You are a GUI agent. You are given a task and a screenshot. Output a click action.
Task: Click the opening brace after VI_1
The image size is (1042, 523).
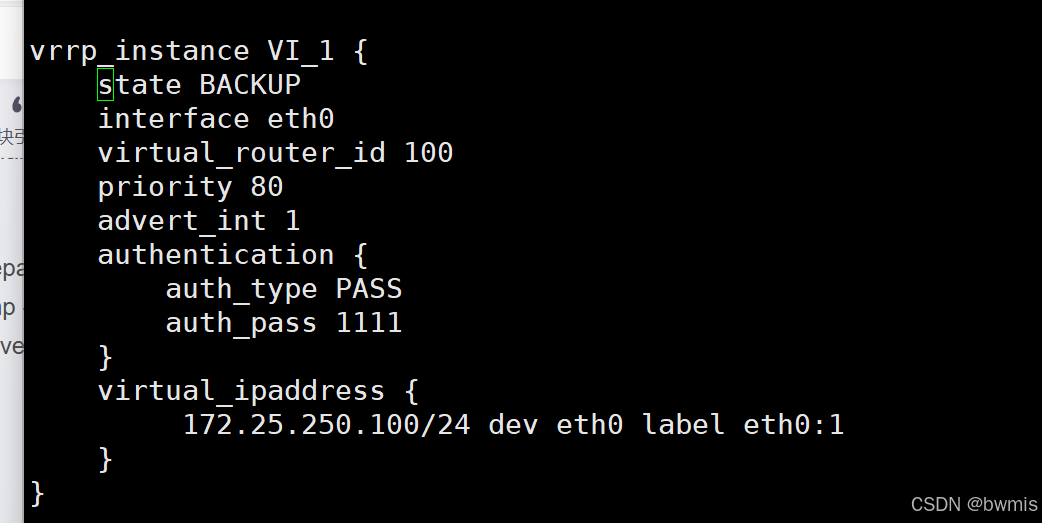pyautogui.click(x=360, y=51)
